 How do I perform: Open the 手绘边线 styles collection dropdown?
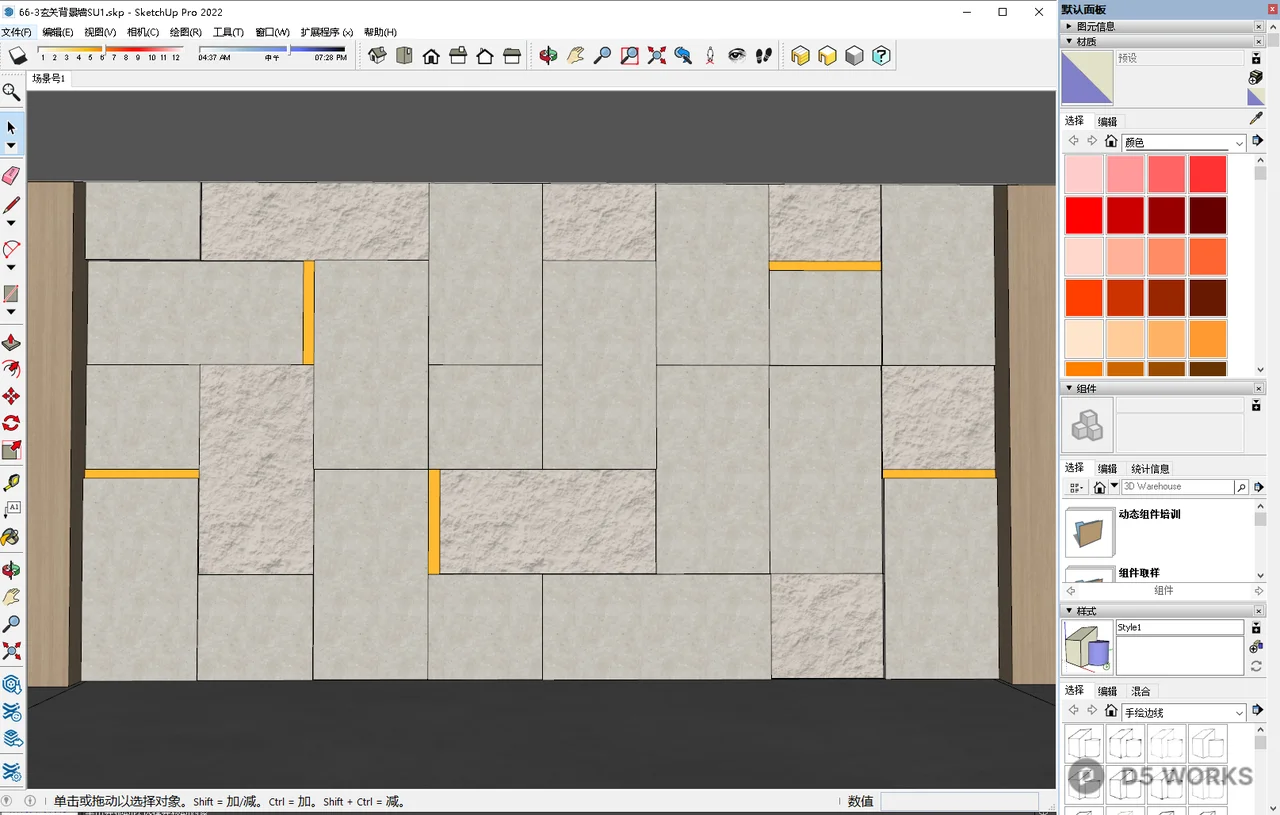pyautogui.click(x=1183, y=713)
